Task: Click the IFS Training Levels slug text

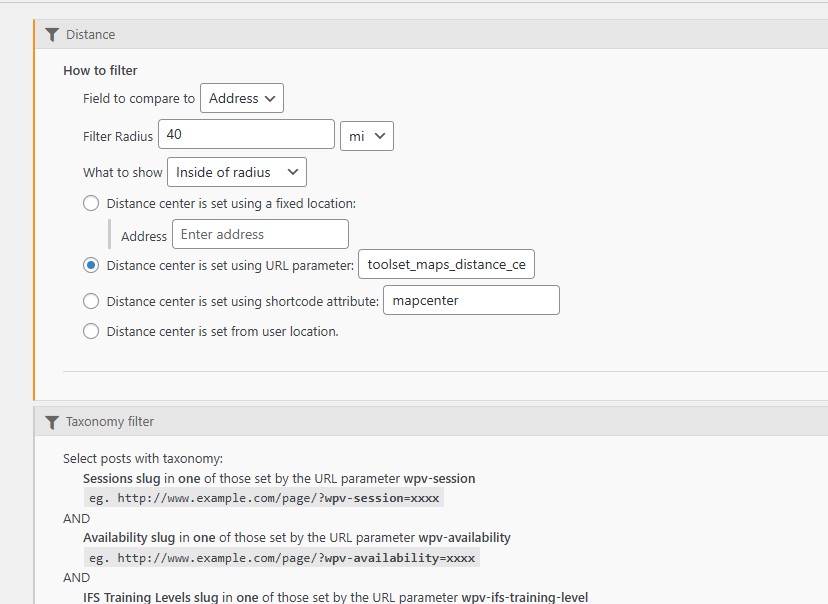Action: pos(150,597)
